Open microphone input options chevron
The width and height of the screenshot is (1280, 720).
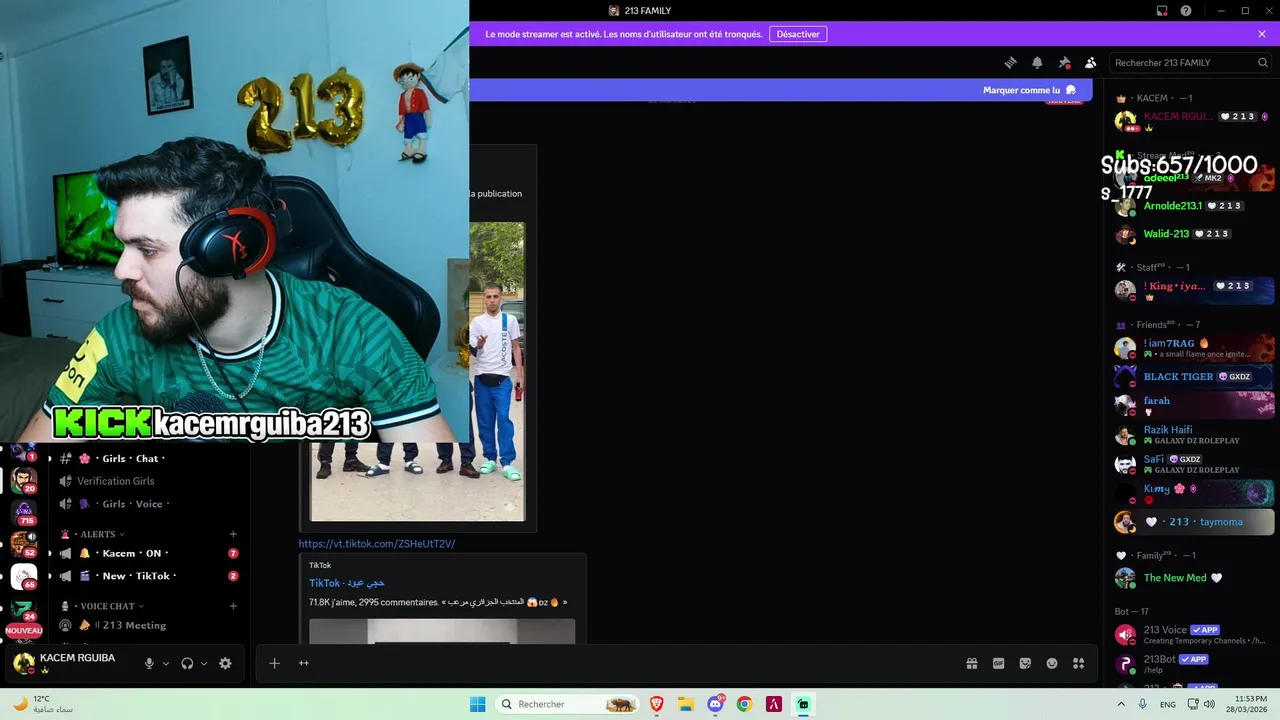(166, 663)
